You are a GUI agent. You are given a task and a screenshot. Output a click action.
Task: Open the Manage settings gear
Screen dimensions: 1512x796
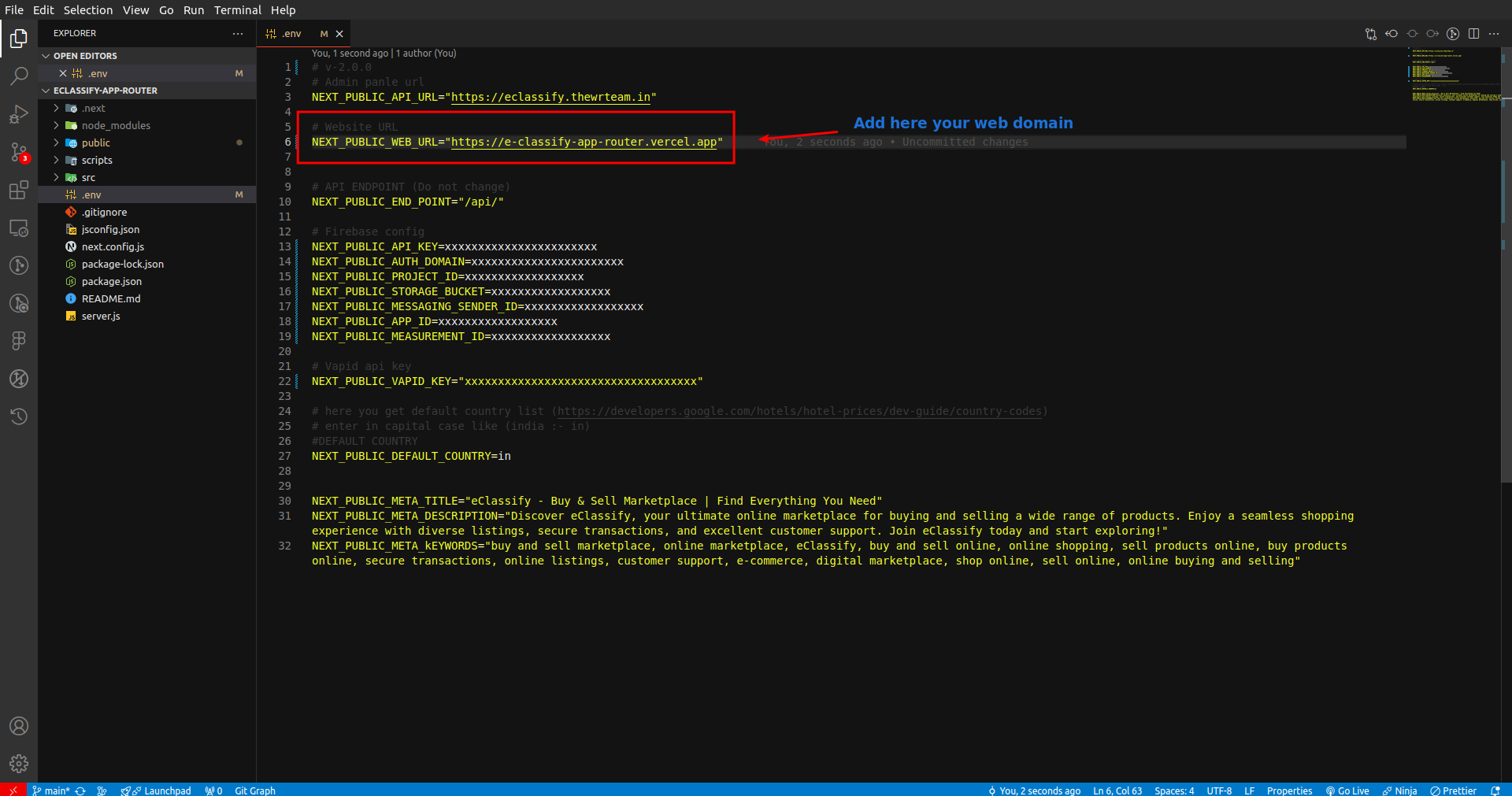pyautogui.click(x=19, y=764)
